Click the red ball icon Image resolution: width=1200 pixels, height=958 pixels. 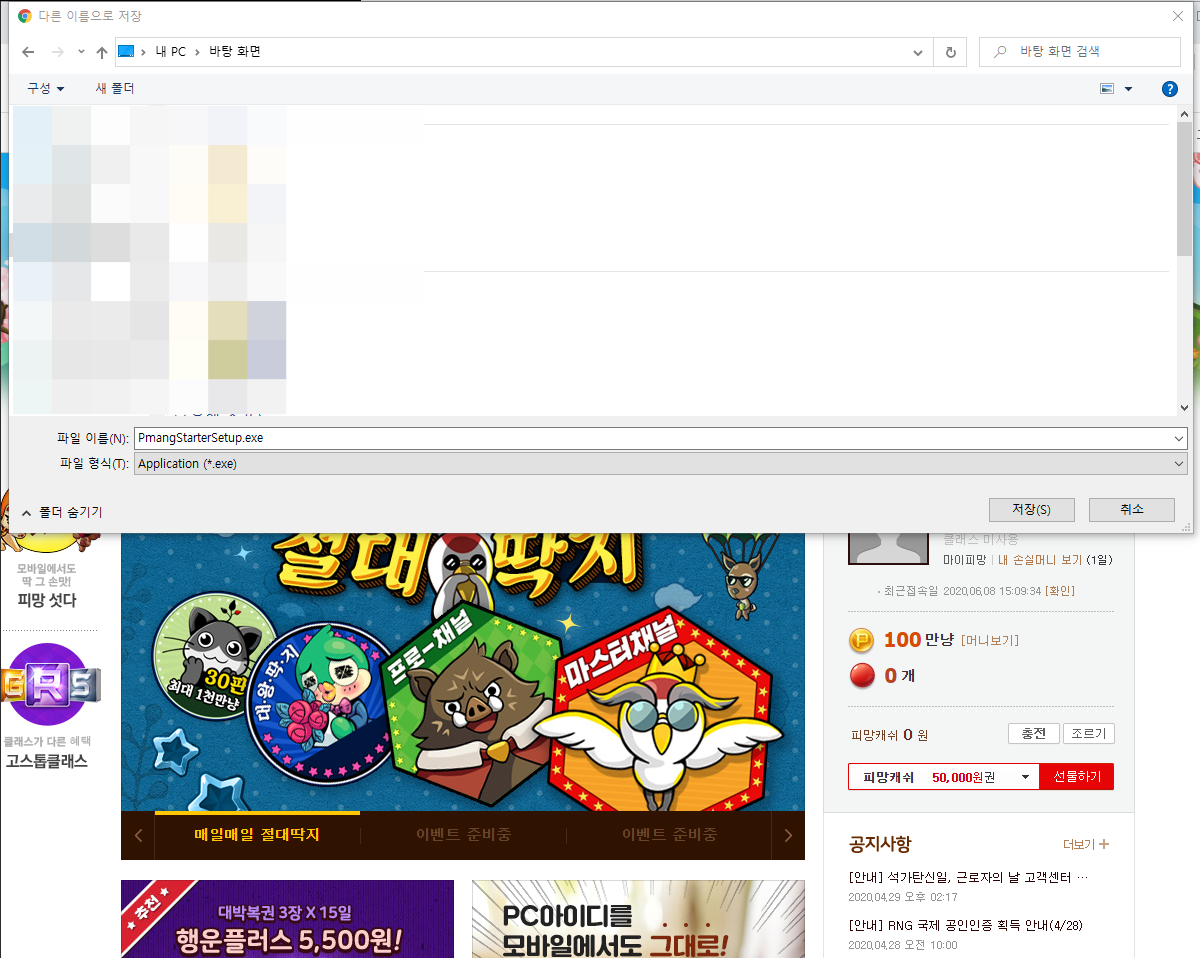tap(861, 676)
